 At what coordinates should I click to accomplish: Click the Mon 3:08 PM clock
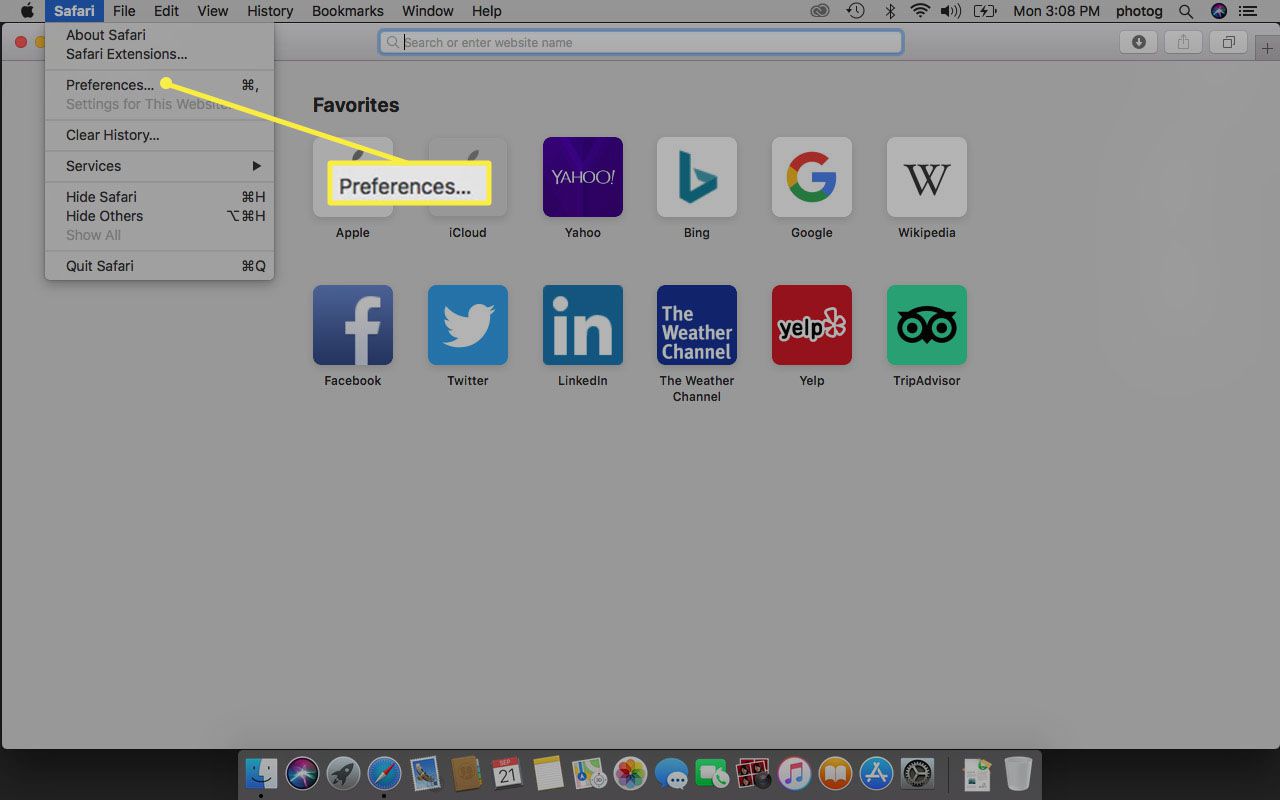(1056, 11)
